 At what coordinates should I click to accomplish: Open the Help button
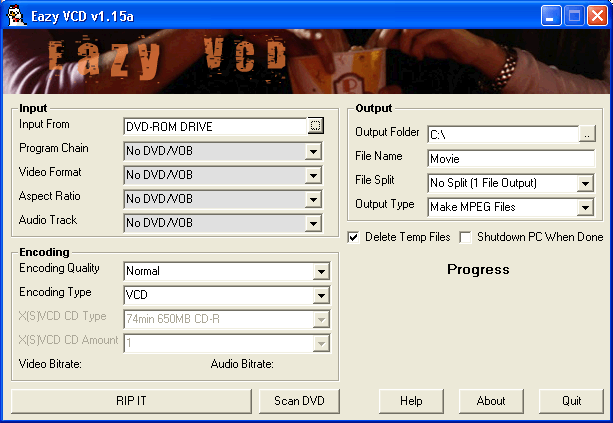click(411, 401)
